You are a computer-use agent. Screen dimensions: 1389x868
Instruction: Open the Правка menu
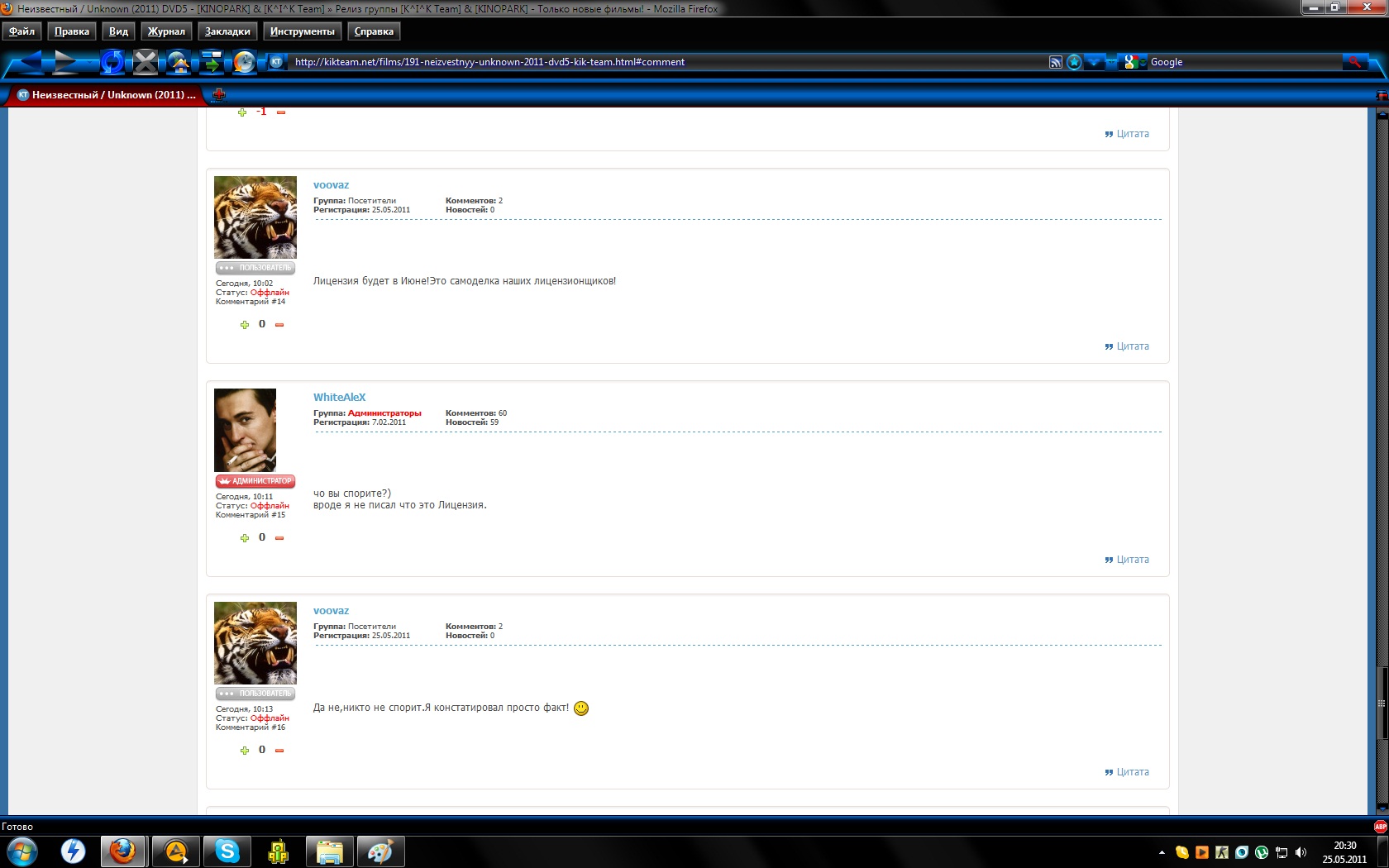[72, 31]
